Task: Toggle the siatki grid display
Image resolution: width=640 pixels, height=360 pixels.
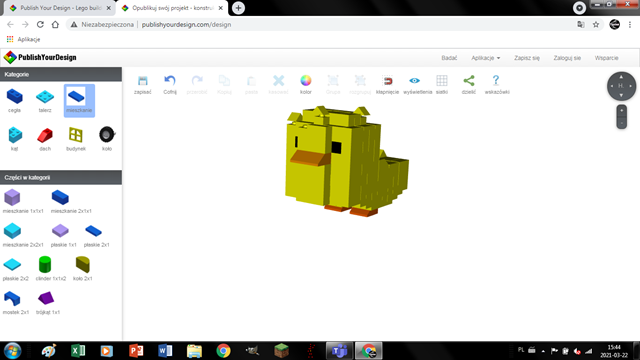Action: (x=442, y=81)
